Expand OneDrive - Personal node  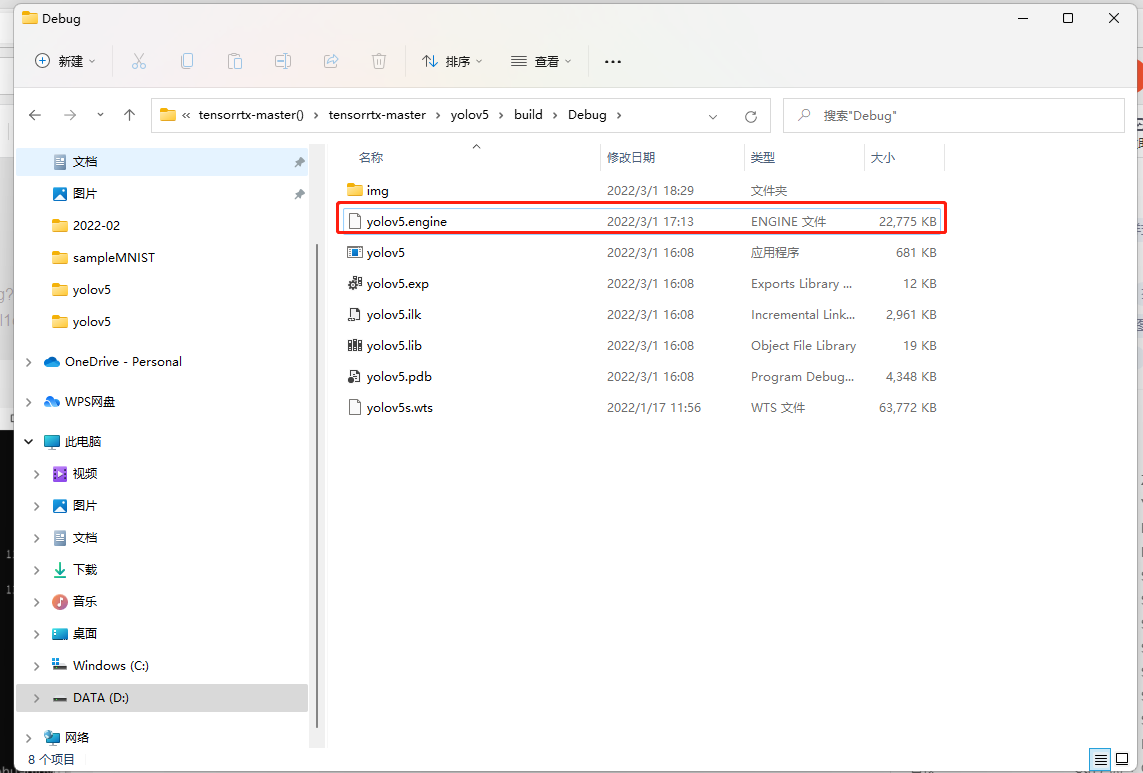click(x=29, y=362)
